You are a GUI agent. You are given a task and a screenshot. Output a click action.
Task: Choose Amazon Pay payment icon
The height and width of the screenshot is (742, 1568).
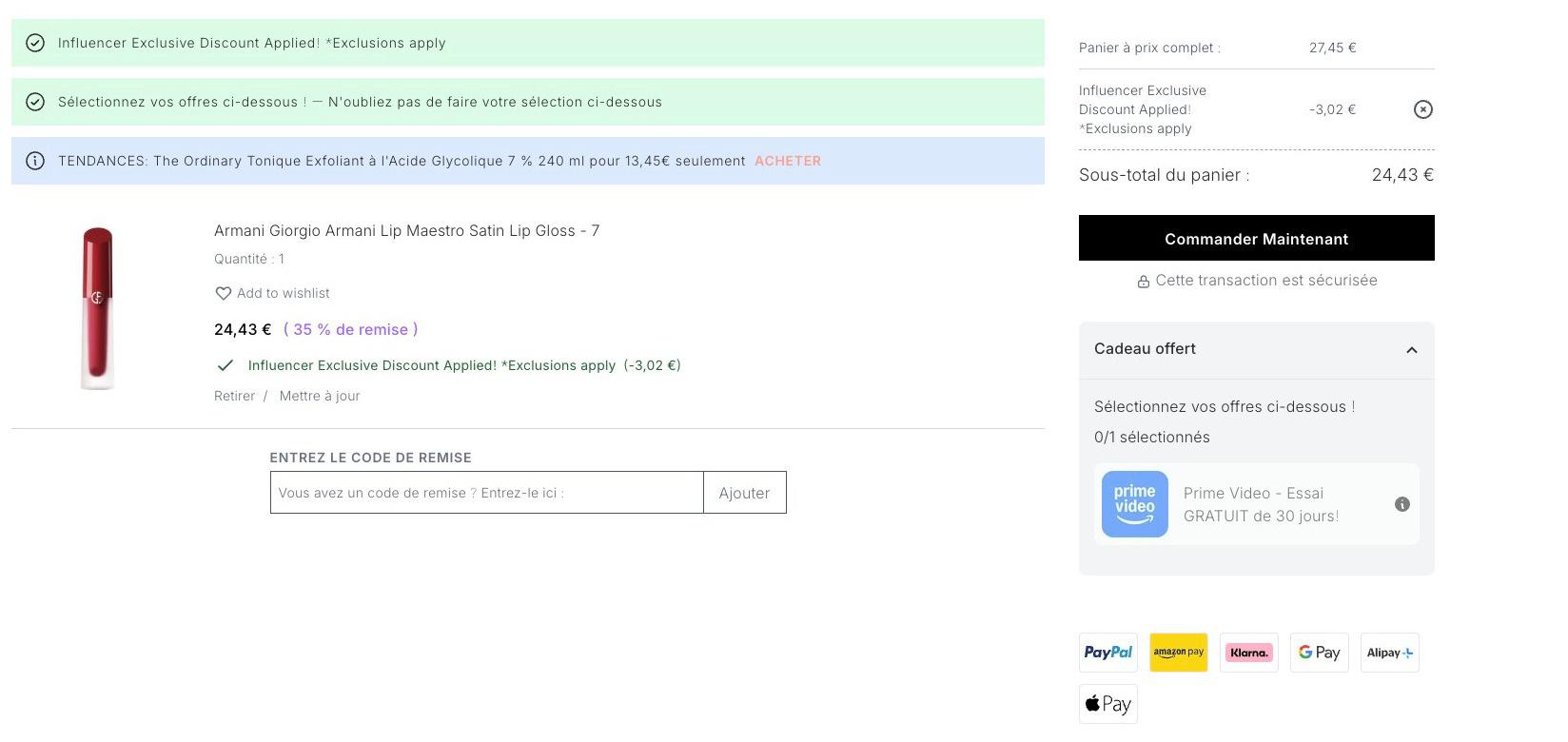point(1179,653)
